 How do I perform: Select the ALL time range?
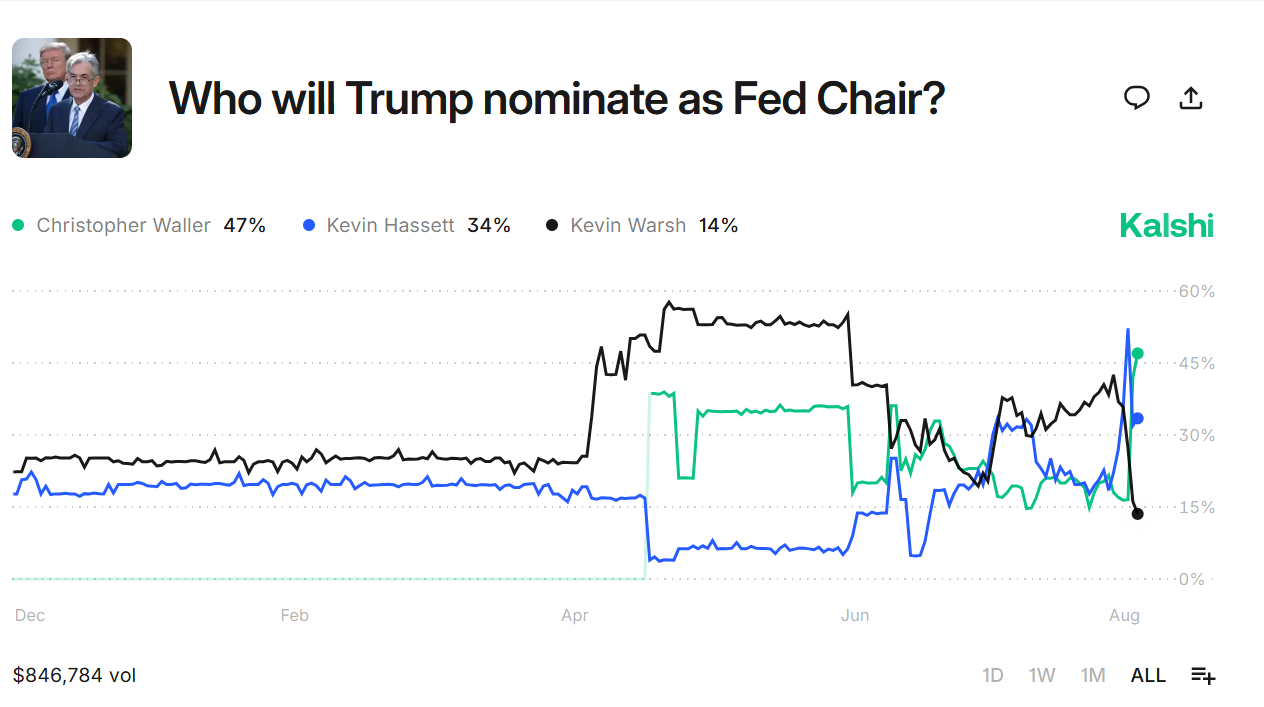pyautogui.click(x=1148, y=676)
